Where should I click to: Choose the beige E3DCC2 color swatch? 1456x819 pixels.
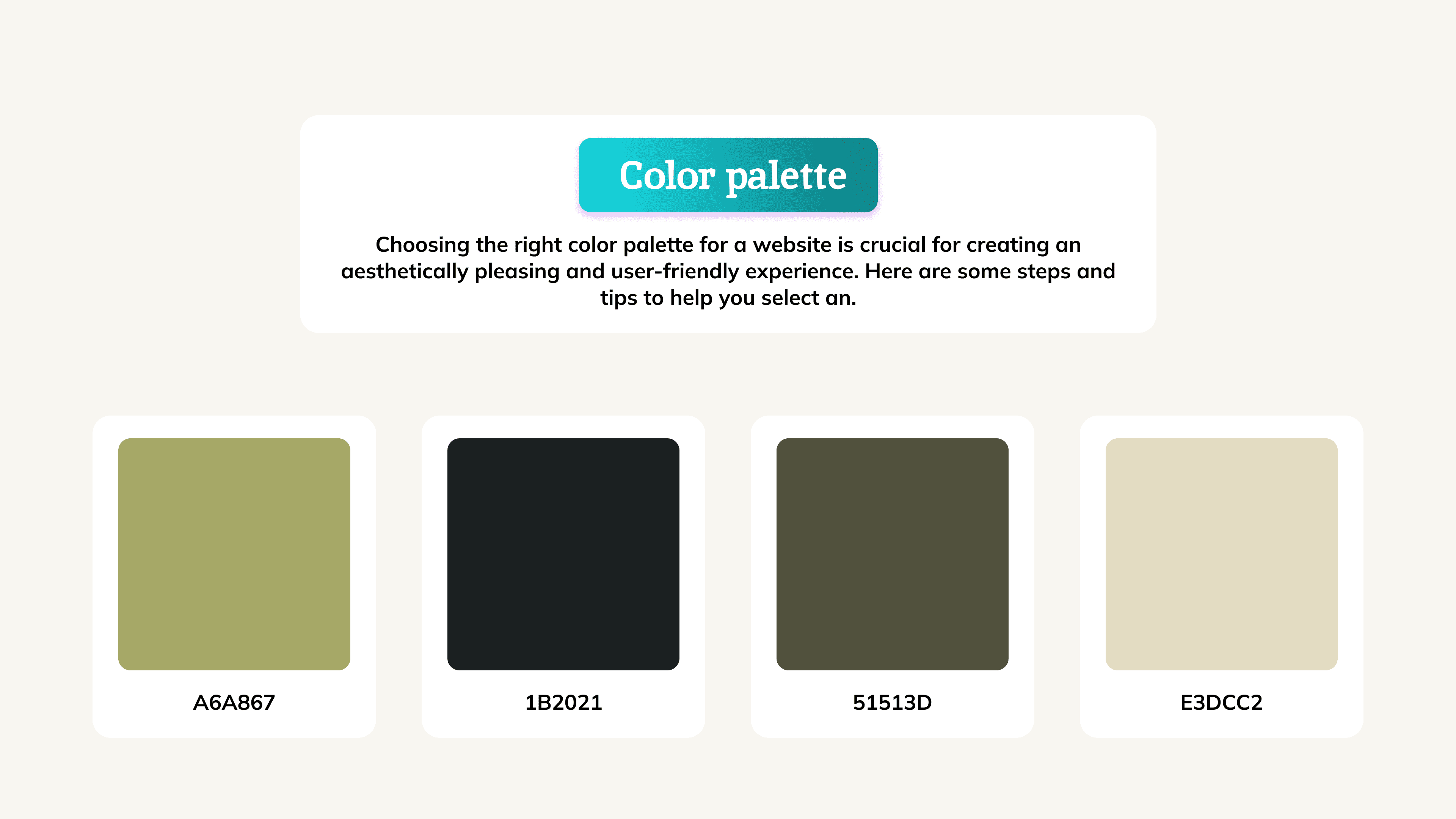point(1221,554)
